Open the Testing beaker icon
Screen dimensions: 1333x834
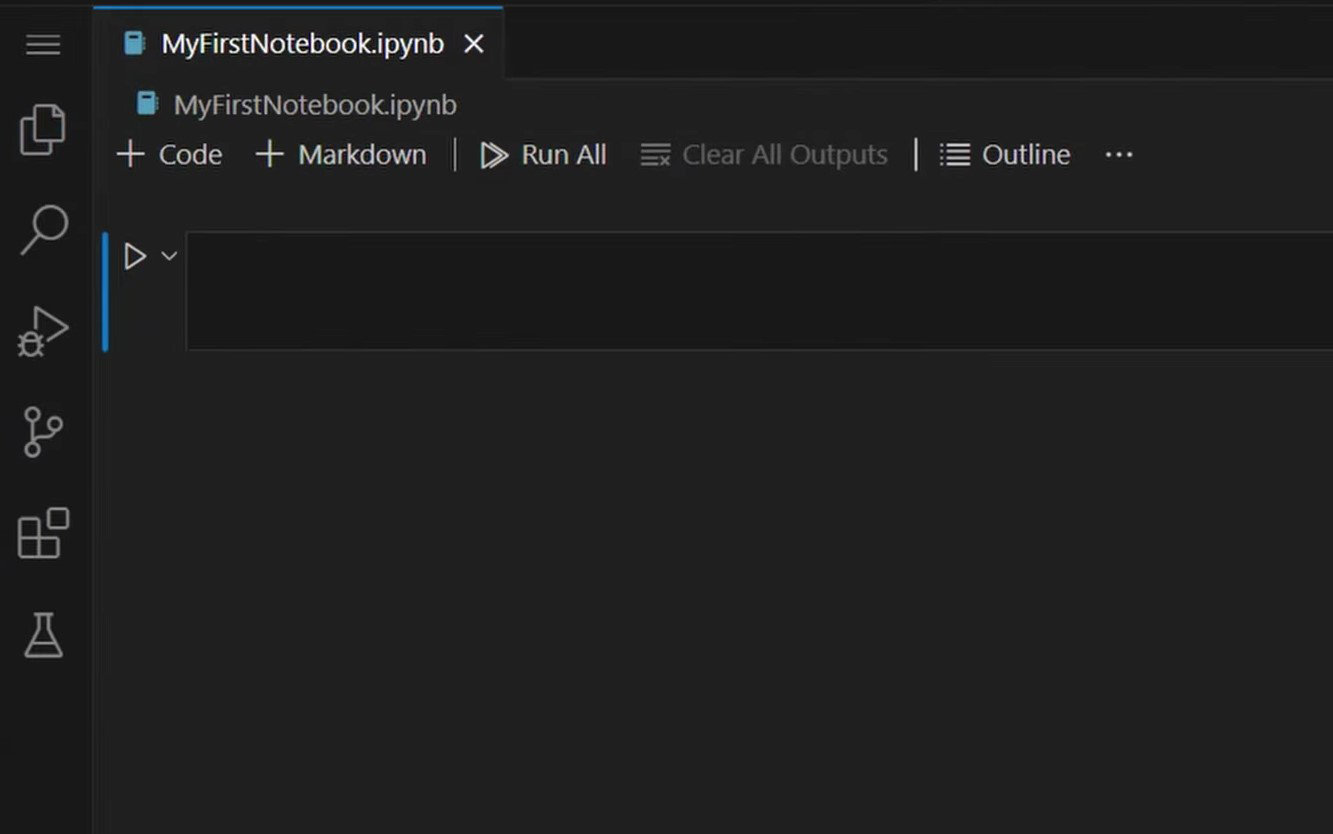pos(42,635)
